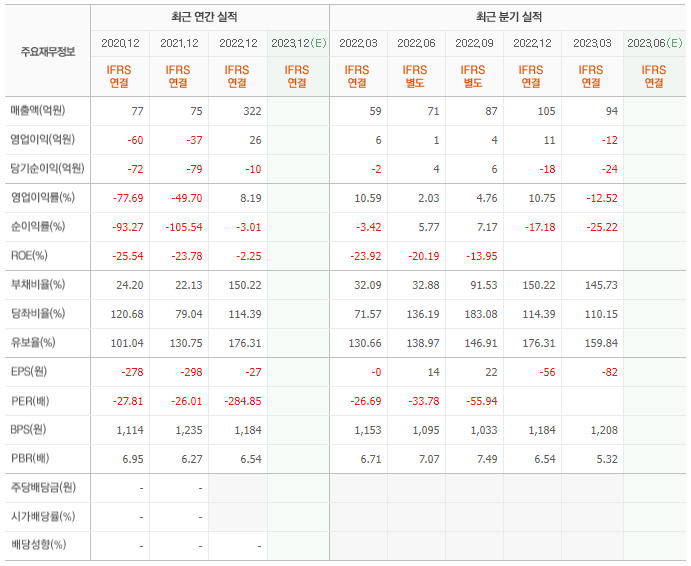Select the 2023.03 quarterly column header
The width and height of the screenshot is (691, 566).
point(592,43)
